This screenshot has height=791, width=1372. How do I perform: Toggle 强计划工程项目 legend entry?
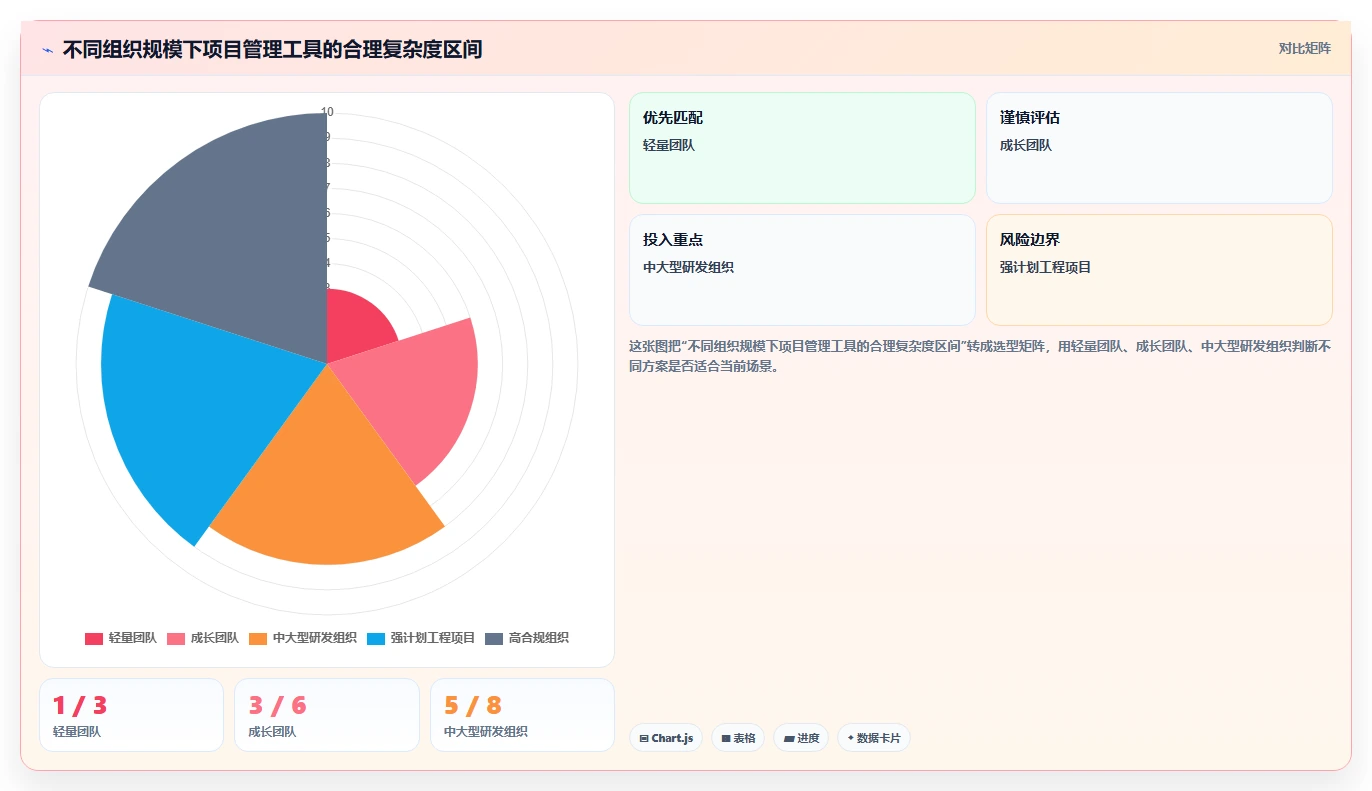(420, 638)
